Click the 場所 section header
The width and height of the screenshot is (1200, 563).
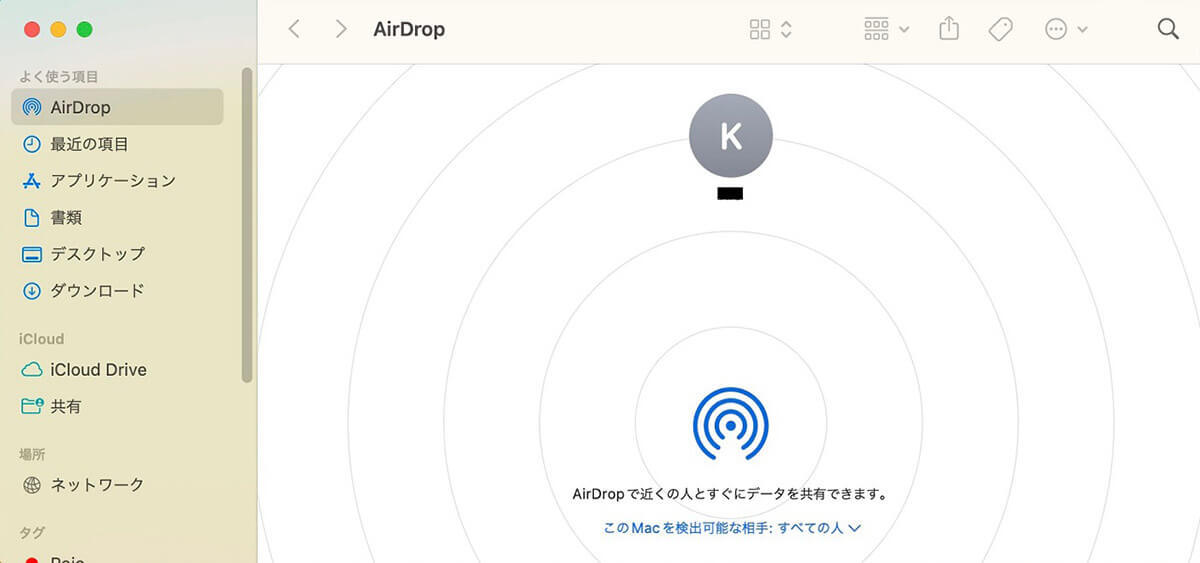point(32,454)
